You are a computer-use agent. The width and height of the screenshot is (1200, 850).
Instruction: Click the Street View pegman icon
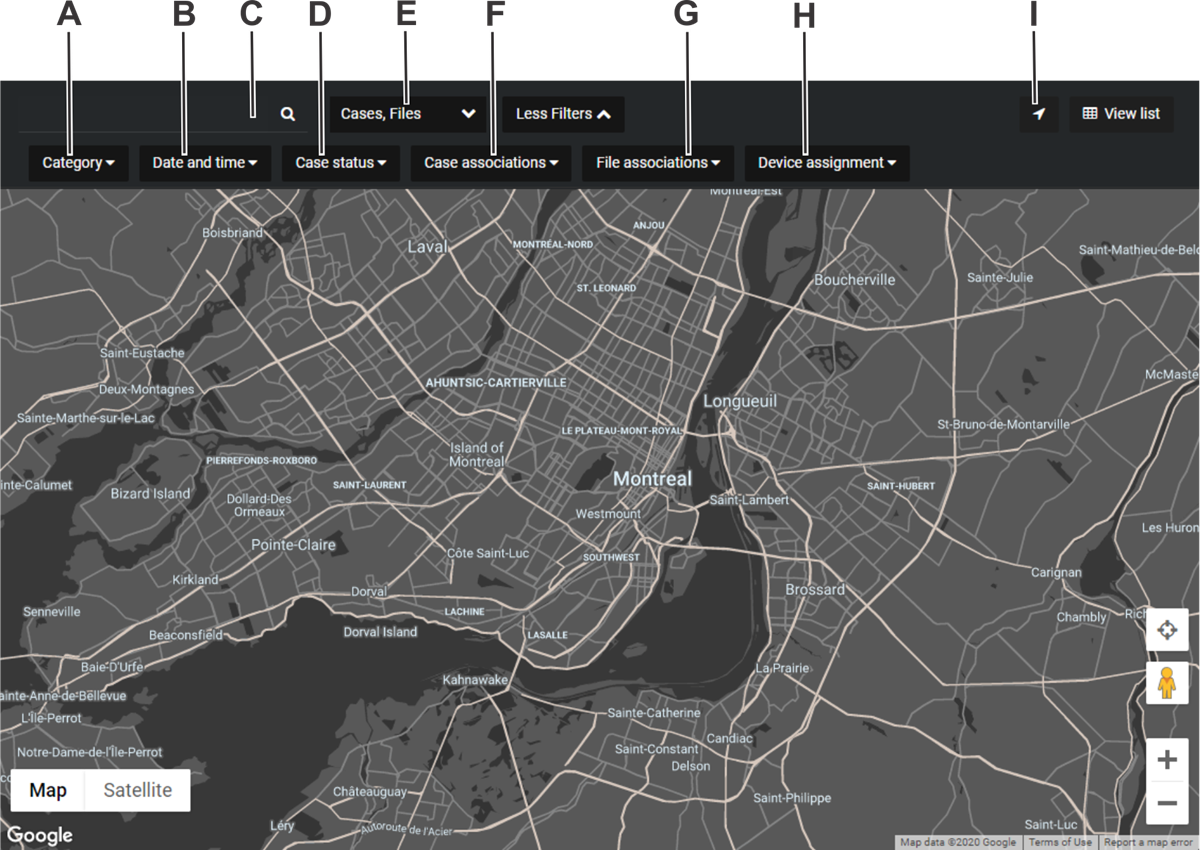1166,682
